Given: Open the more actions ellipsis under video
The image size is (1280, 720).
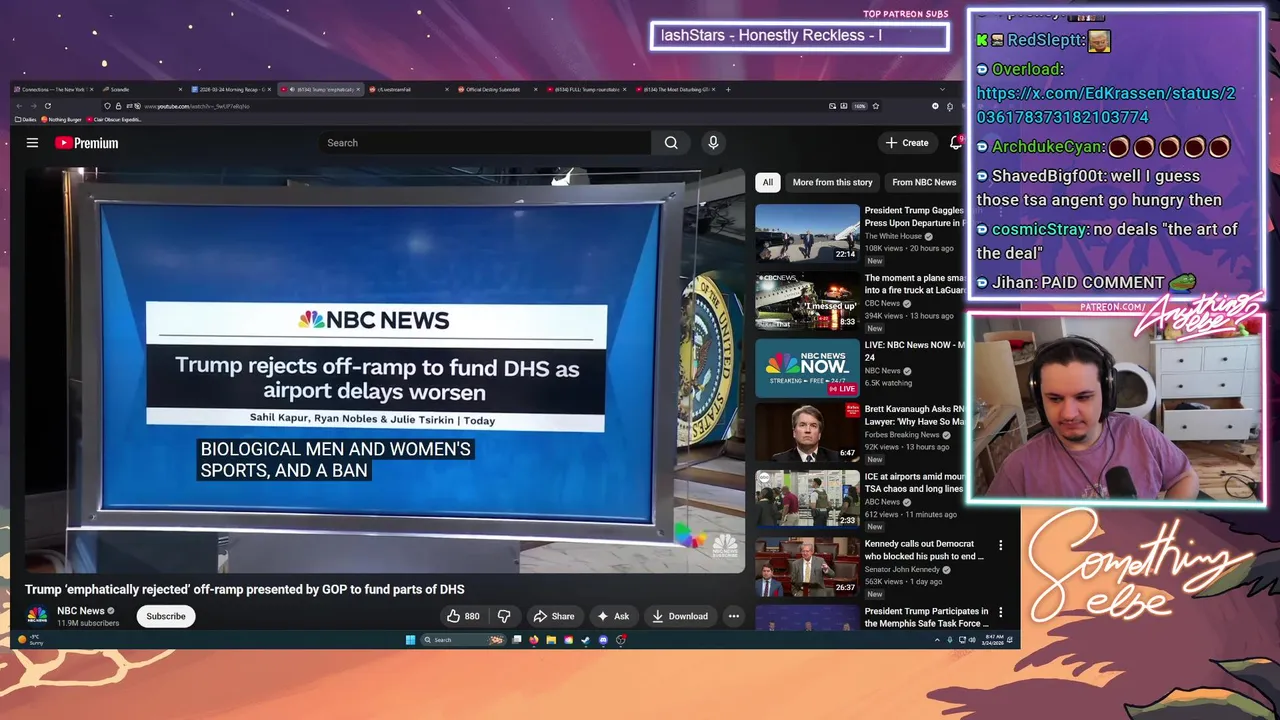Looking at the screenshot, I should point(733,616).
